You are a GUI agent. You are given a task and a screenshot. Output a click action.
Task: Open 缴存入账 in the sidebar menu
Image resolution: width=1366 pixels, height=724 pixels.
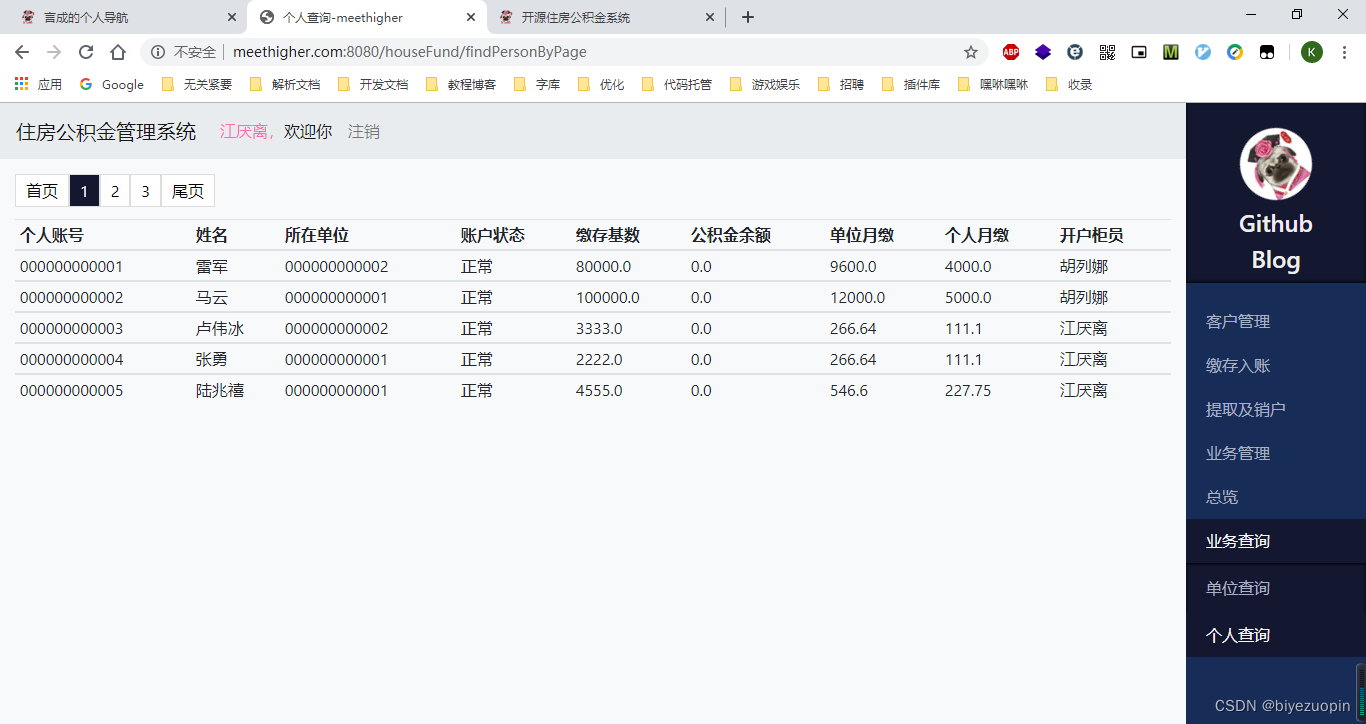(x=1238, y=366)
